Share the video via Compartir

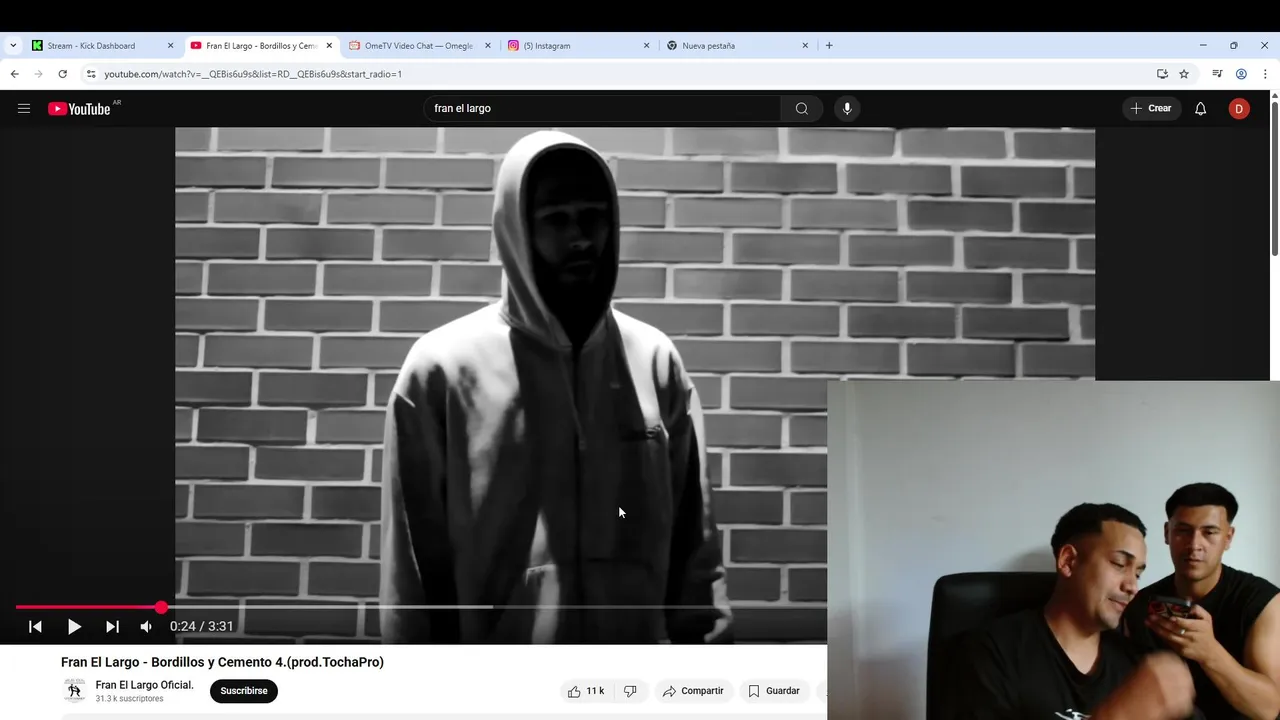point(693,691)
